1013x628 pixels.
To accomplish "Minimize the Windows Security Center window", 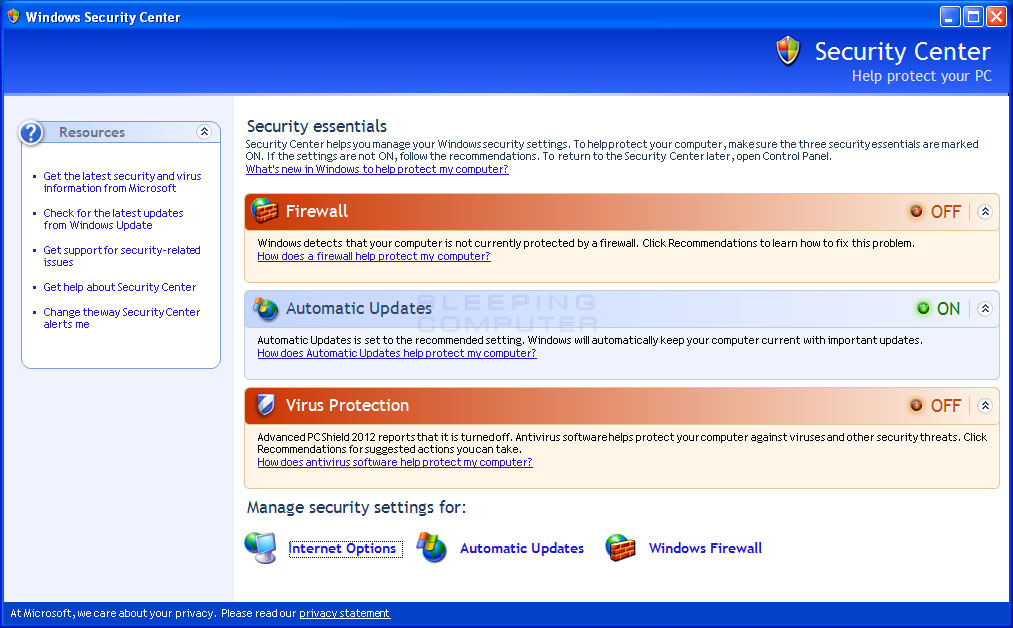I will click(x=950, y=16).
